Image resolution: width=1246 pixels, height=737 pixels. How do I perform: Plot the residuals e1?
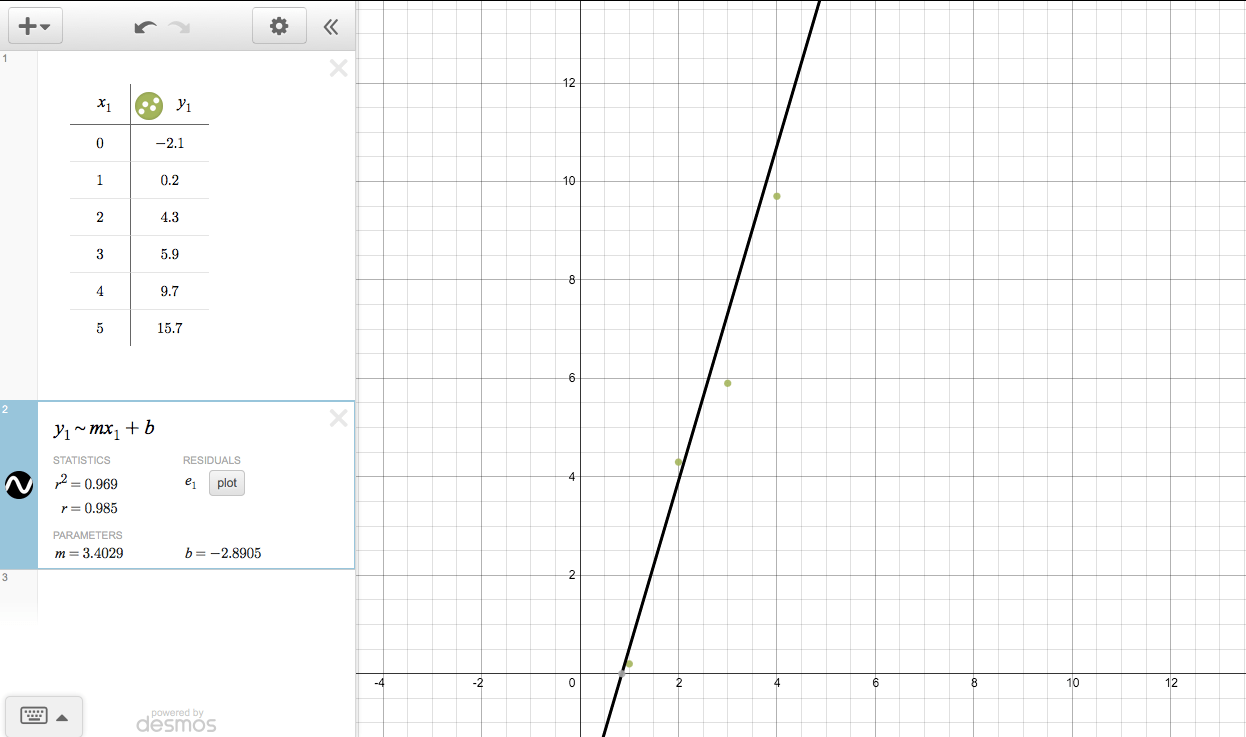[x=227, y=483]
